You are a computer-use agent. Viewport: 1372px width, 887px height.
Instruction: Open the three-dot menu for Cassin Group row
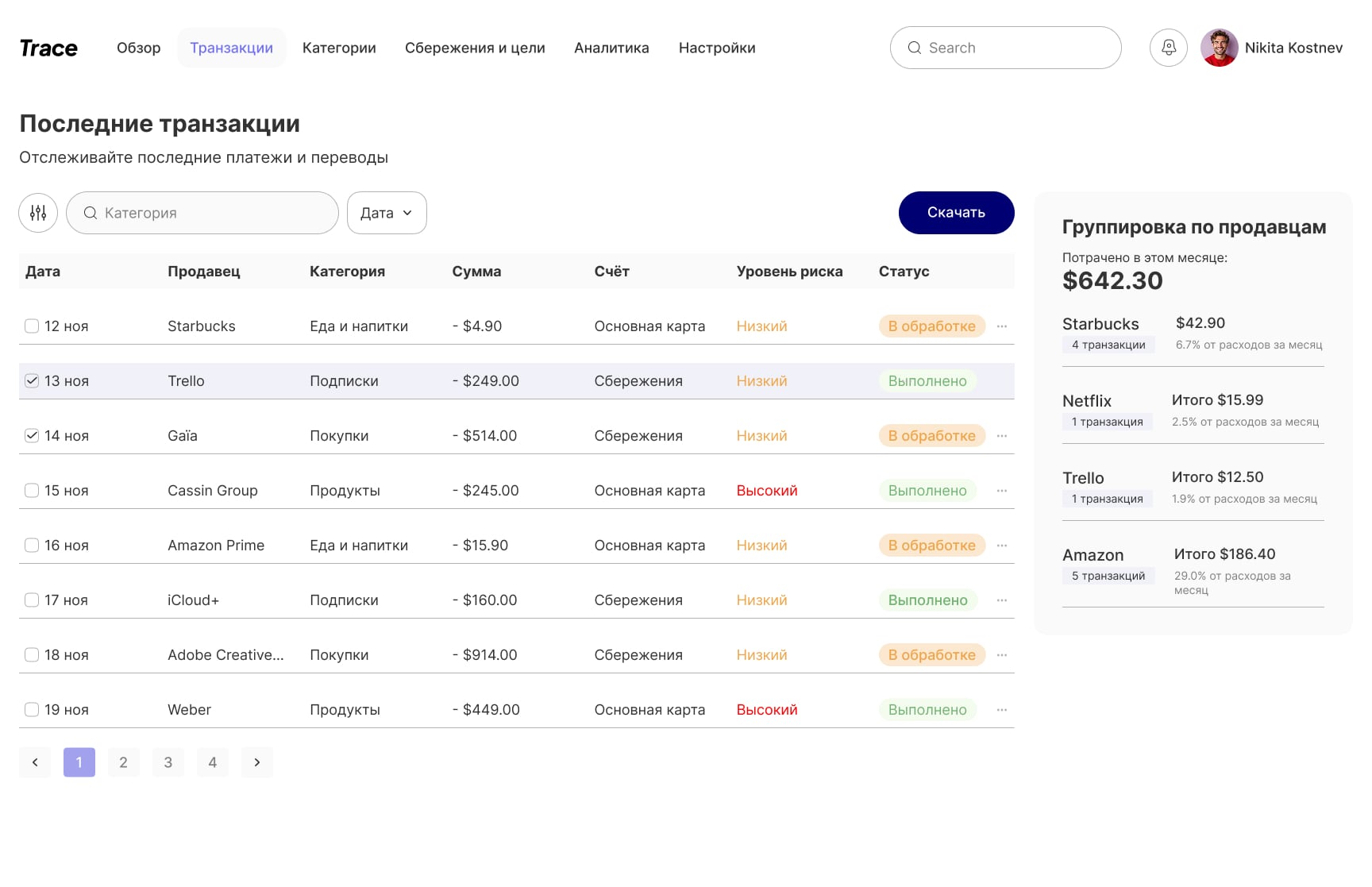[x=1002, y=491]
